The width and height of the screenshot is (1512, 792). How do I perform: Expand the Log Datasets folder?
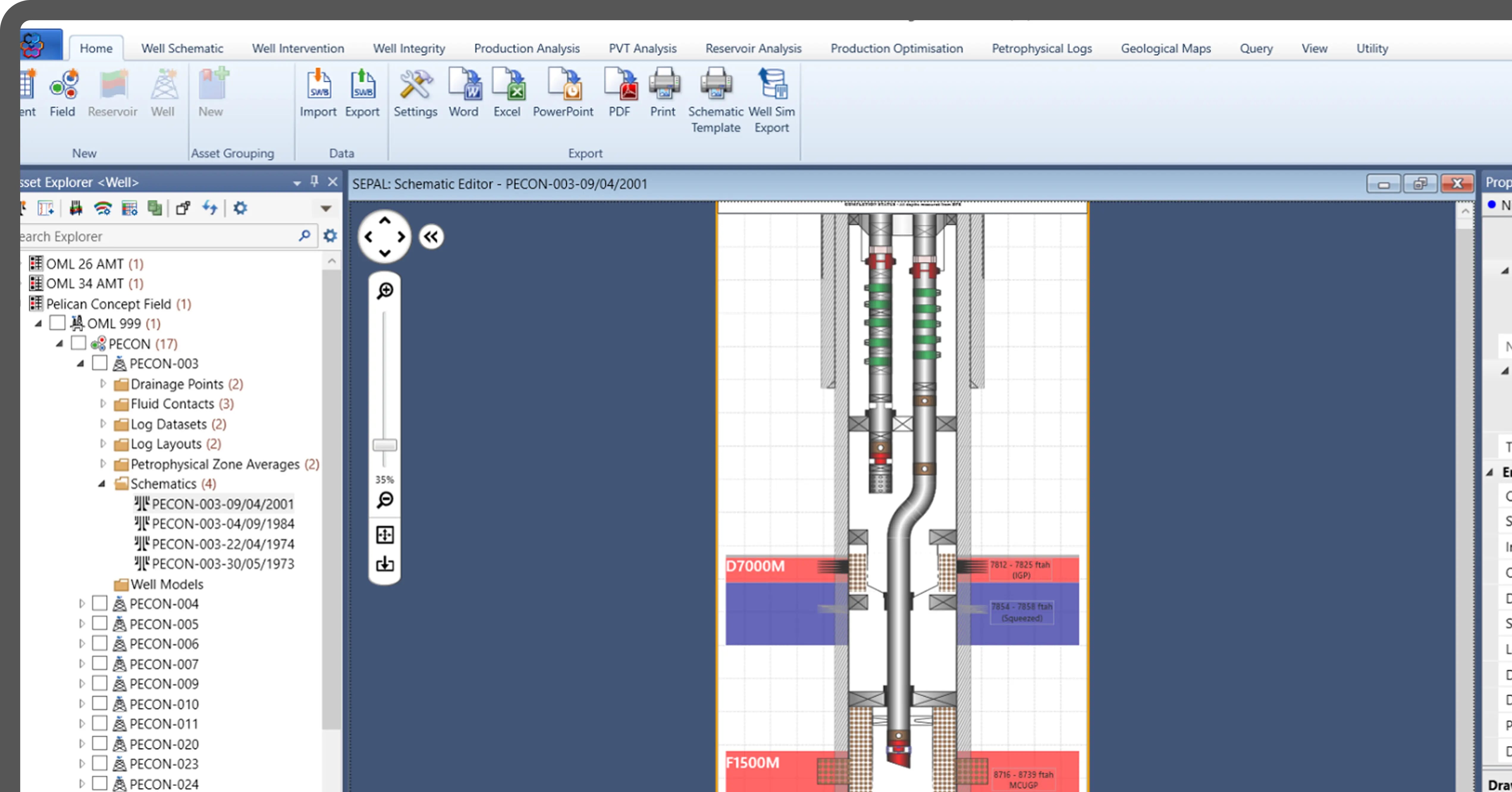point(103,424)
